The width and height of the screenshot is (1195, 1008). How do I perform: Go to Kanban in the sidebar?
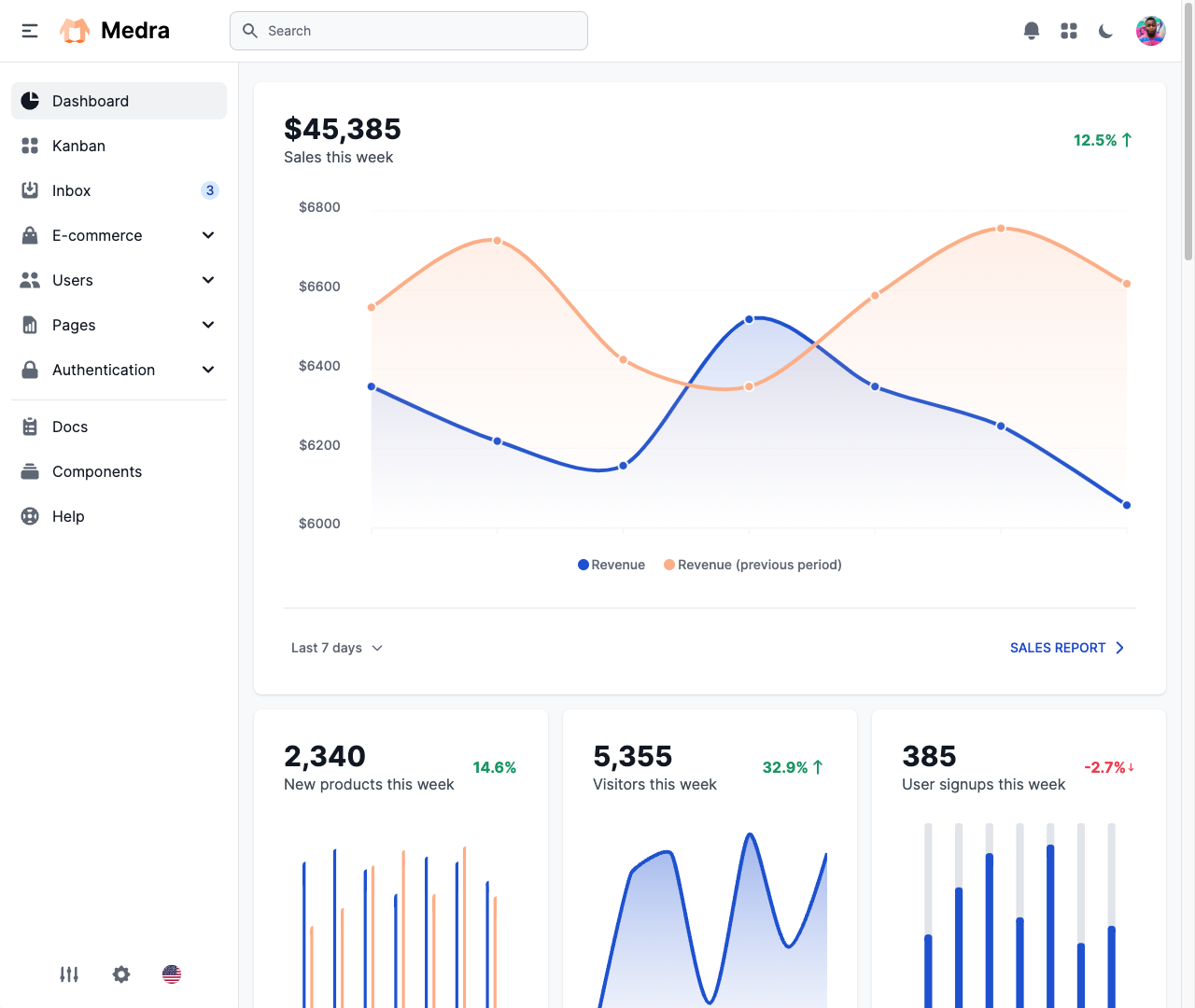point(78,146)
